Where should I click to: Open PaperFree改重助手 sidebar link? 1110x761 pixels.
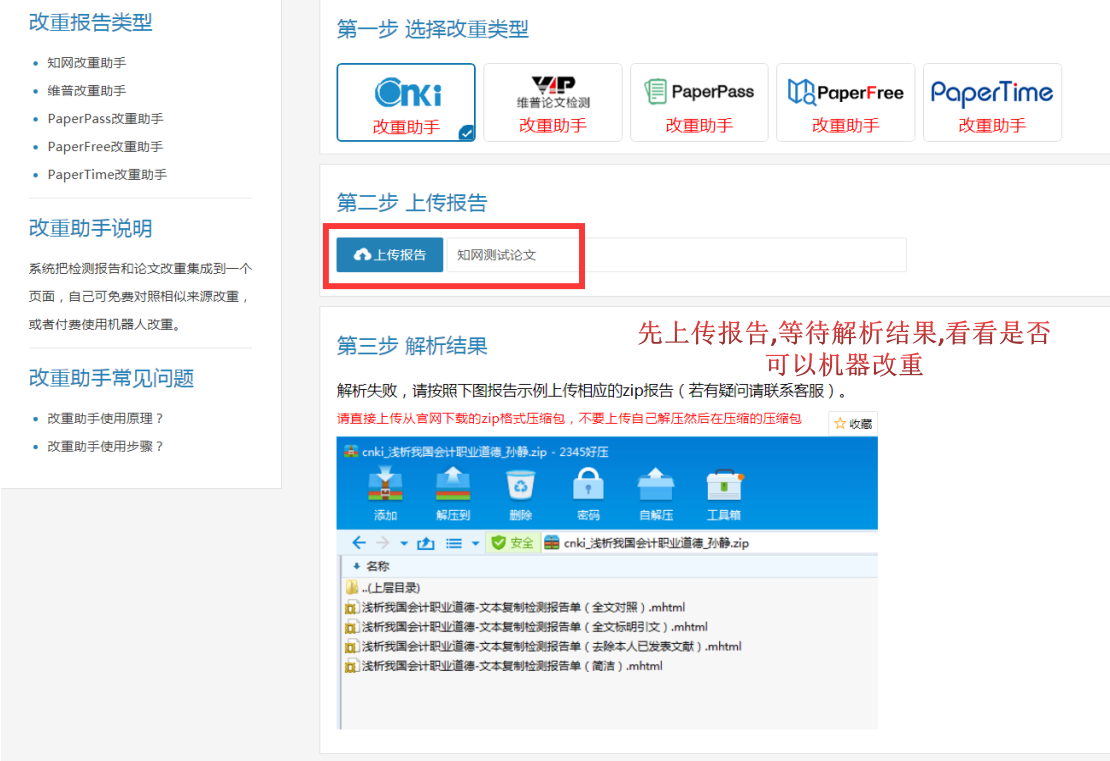point(105,147)
